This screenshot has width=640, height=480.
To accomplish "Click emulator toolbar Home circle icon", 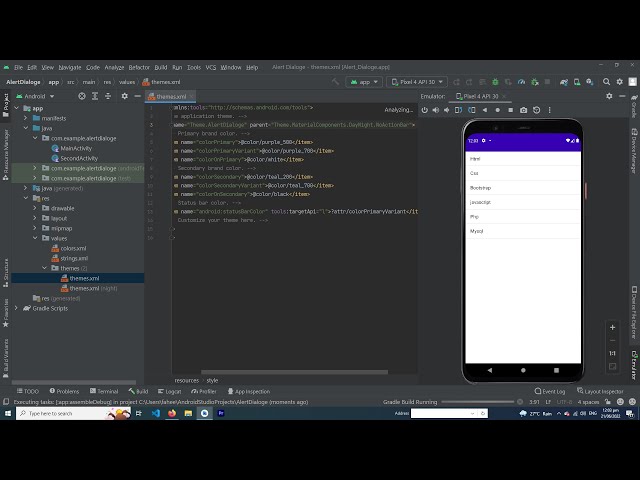I will pyautogui.click(x=498, y=110).
